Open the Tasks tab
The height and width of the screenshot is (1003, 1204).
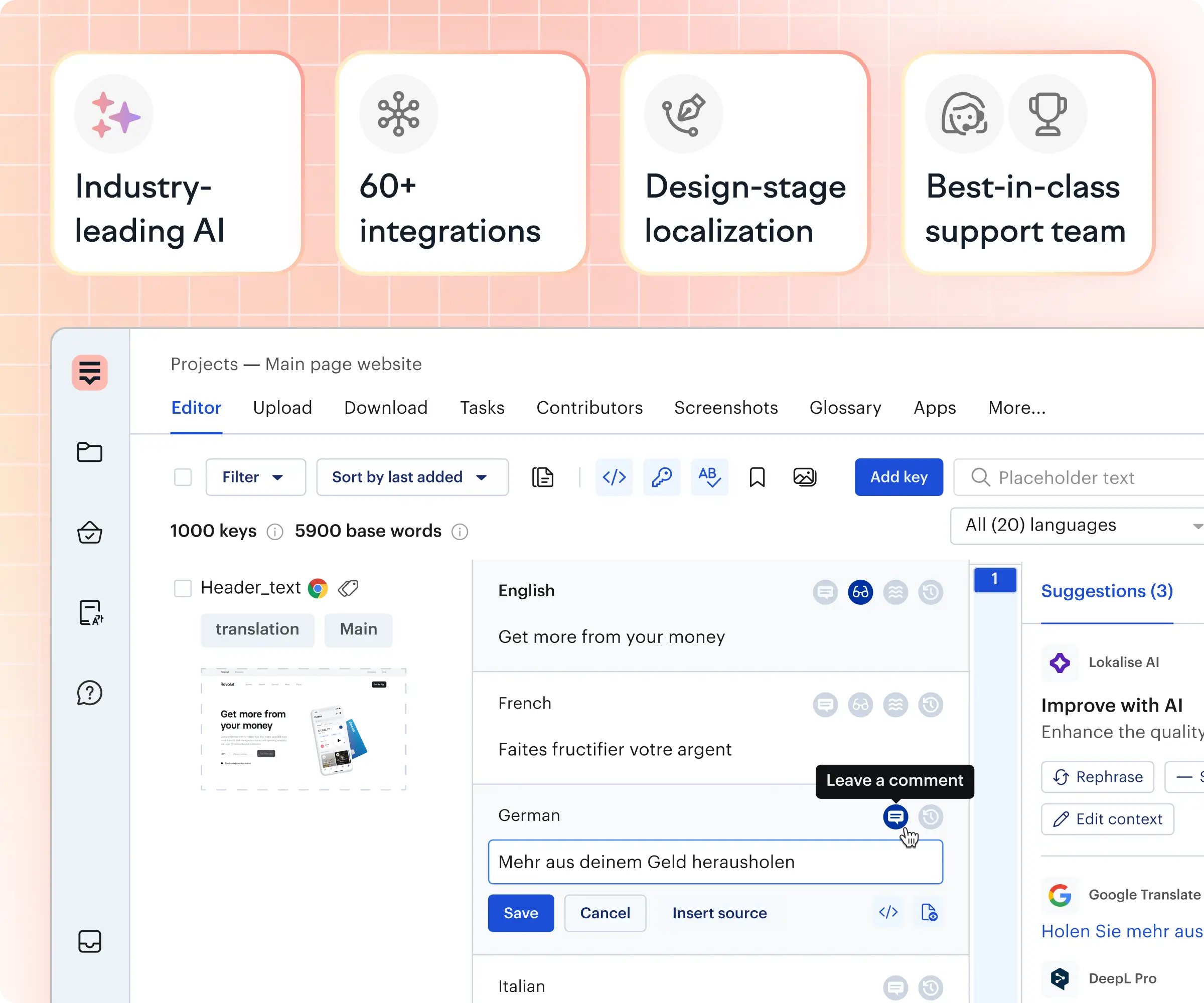[482, 408]
